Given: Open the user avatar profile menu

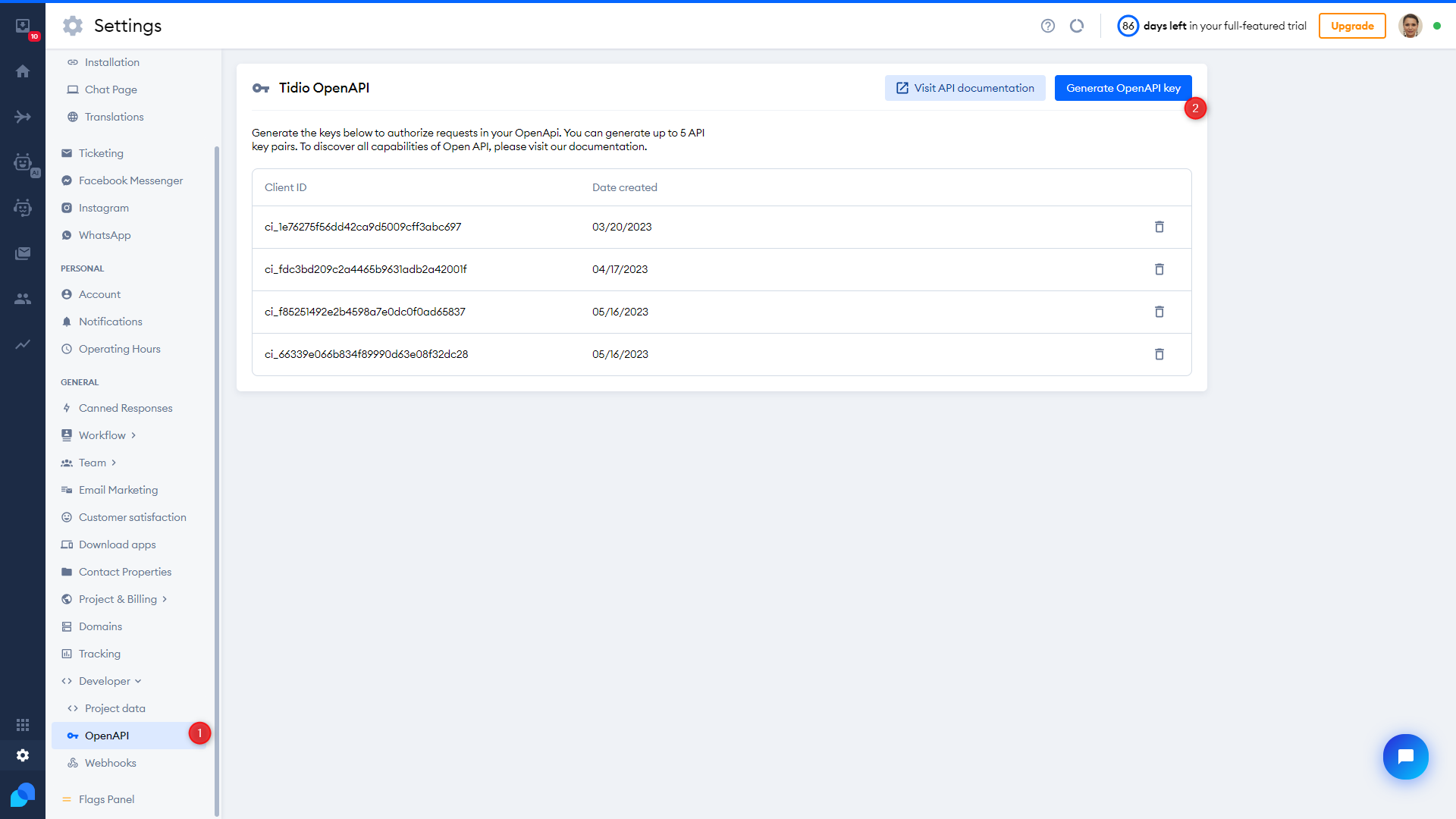Looking at the screenshot, I should click(x=1410, y=26).
